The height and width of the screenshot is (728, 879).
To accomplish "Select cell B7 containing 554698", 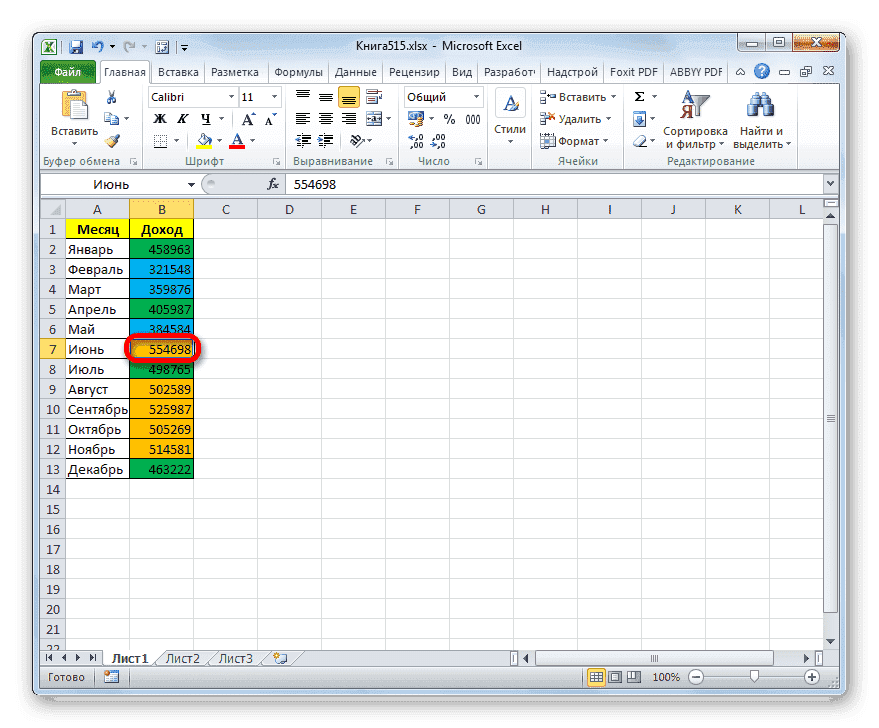I will [161, 349].
